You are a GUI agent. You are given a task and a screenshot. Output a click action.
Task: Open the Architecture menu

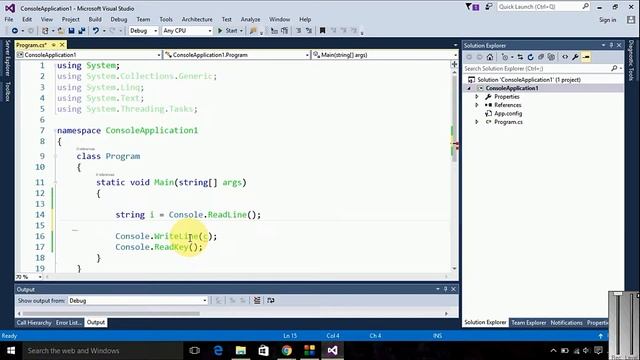(197, 19)
